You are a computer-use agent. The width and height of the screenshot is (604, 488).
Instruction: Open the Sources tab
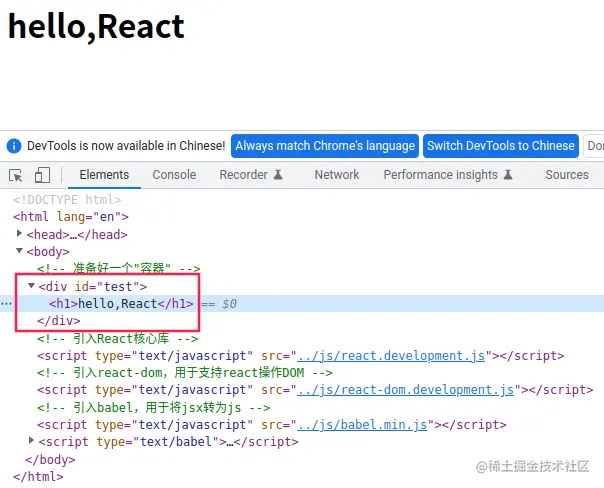click(x=567, y=175)
